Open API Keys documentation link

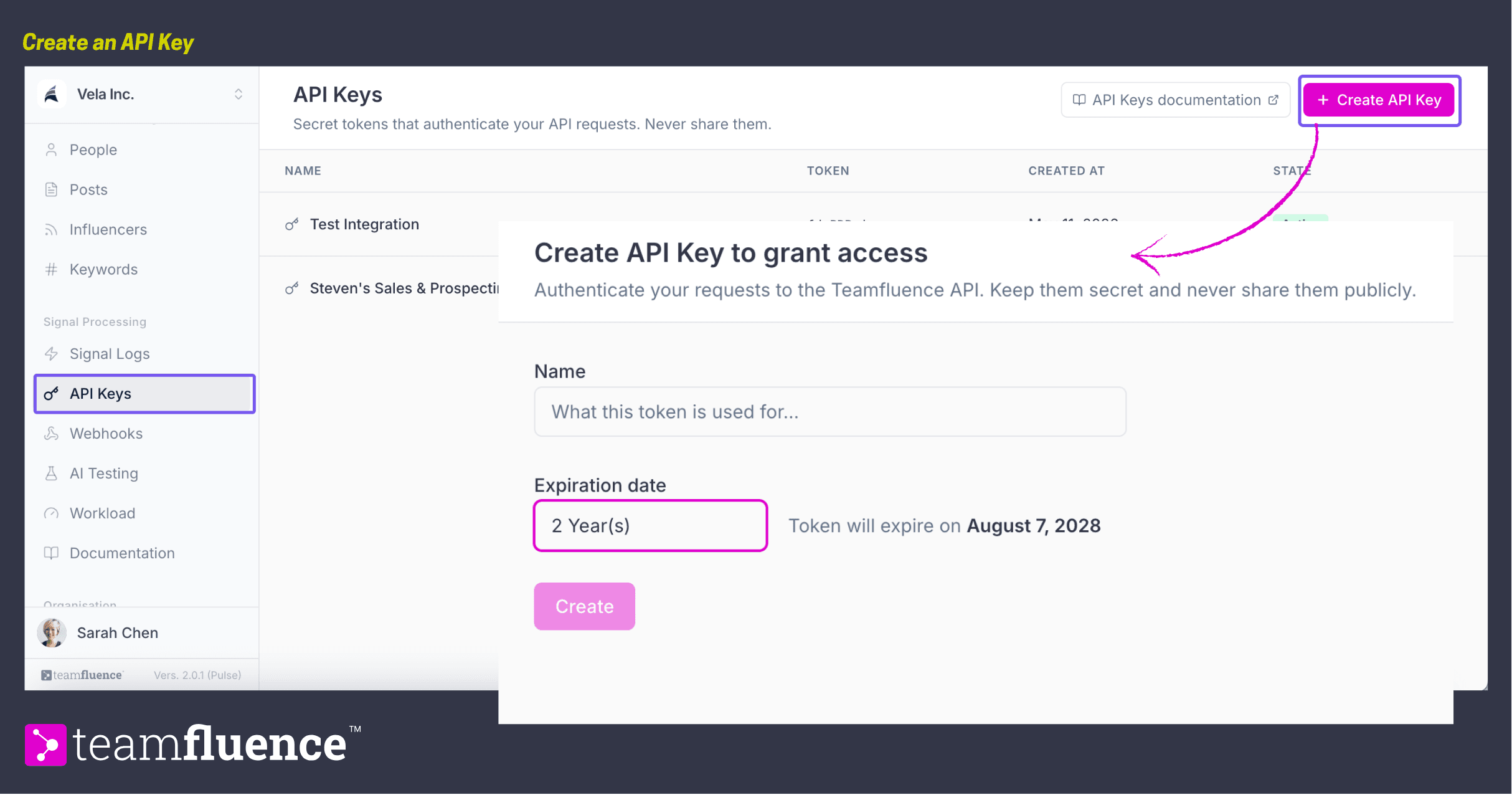pos(1175,100)
